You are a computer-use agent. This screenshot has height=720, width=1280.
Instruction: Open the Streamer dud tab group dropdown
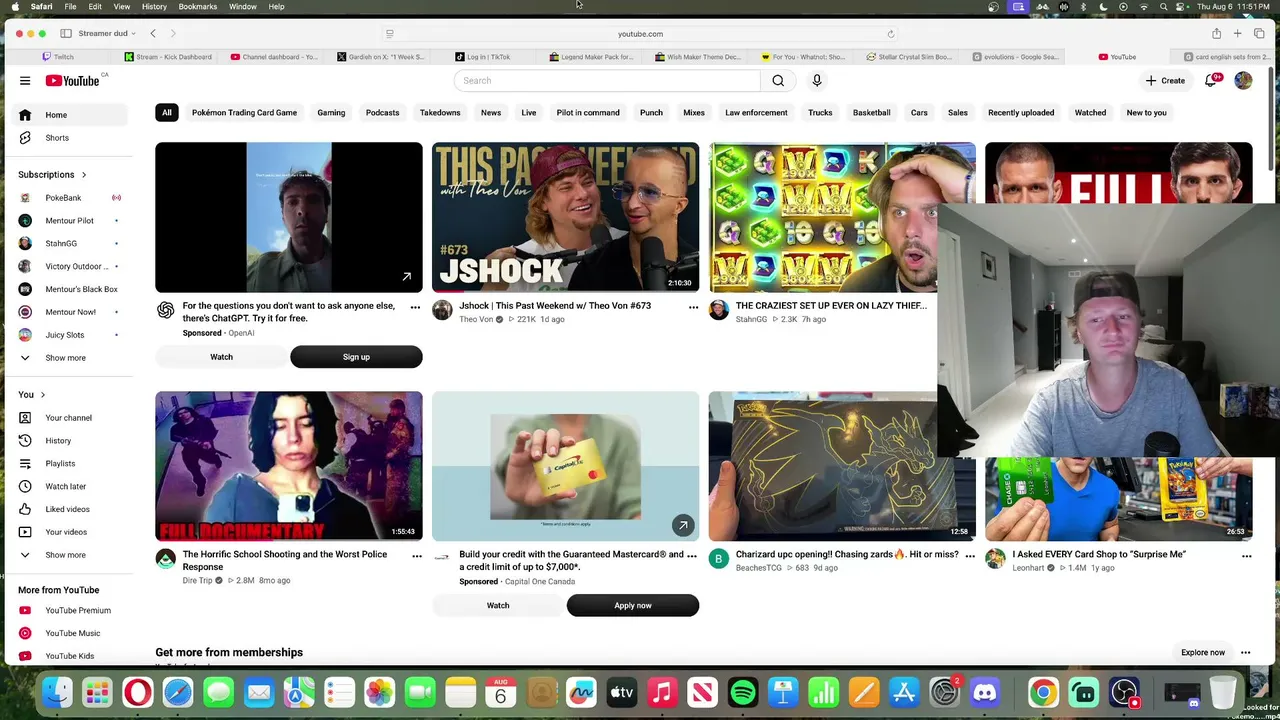[x=107, y=34]
